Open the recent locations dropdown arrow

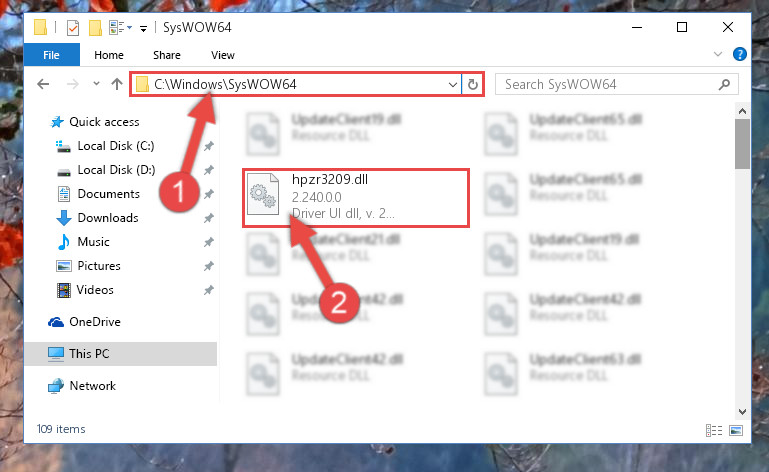tap(96, 84)
